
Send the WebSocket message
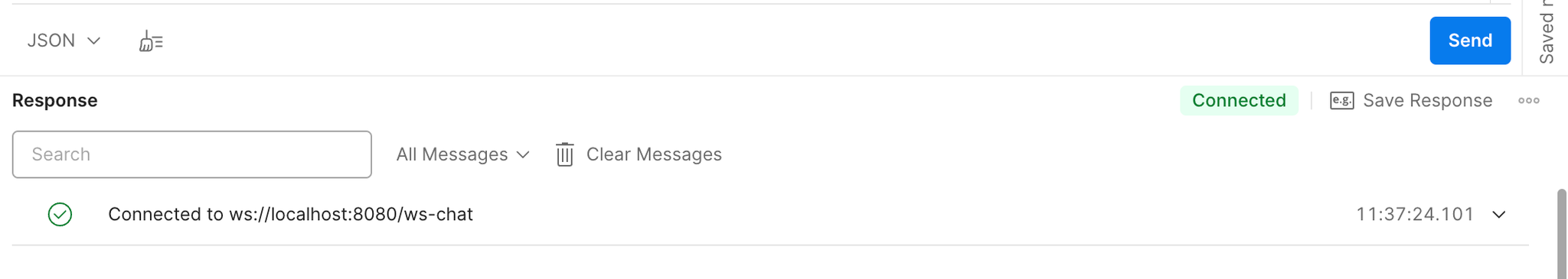pyautogui.click(x=1469, y=41)
